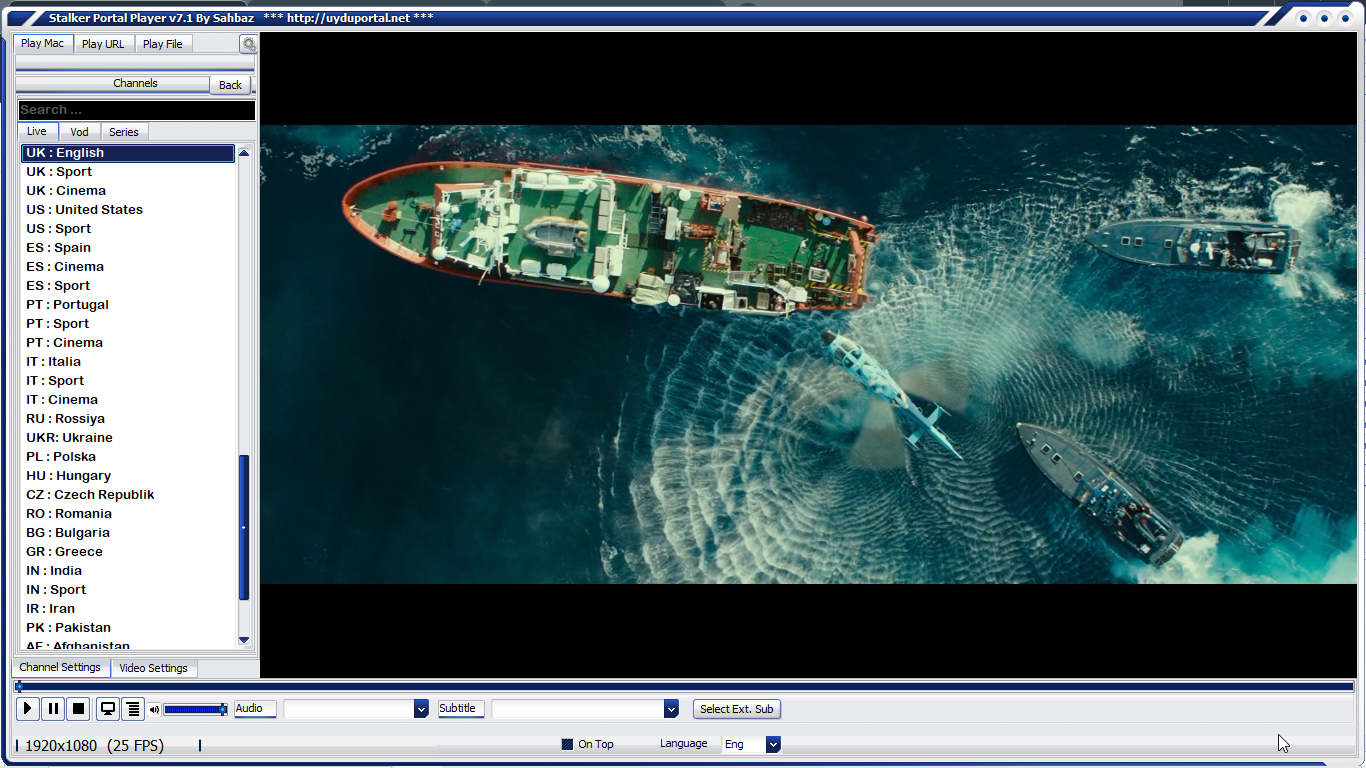Image resolution: width=1366 pixels, height=768 pixels.
Task: Adjust the volume slider
Action: point(196,709)
